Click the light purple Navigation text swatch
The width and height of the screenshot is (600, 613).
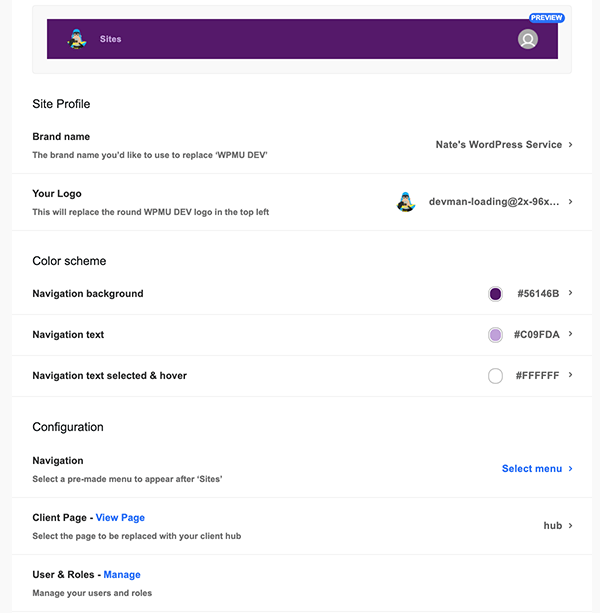point(495,335)
